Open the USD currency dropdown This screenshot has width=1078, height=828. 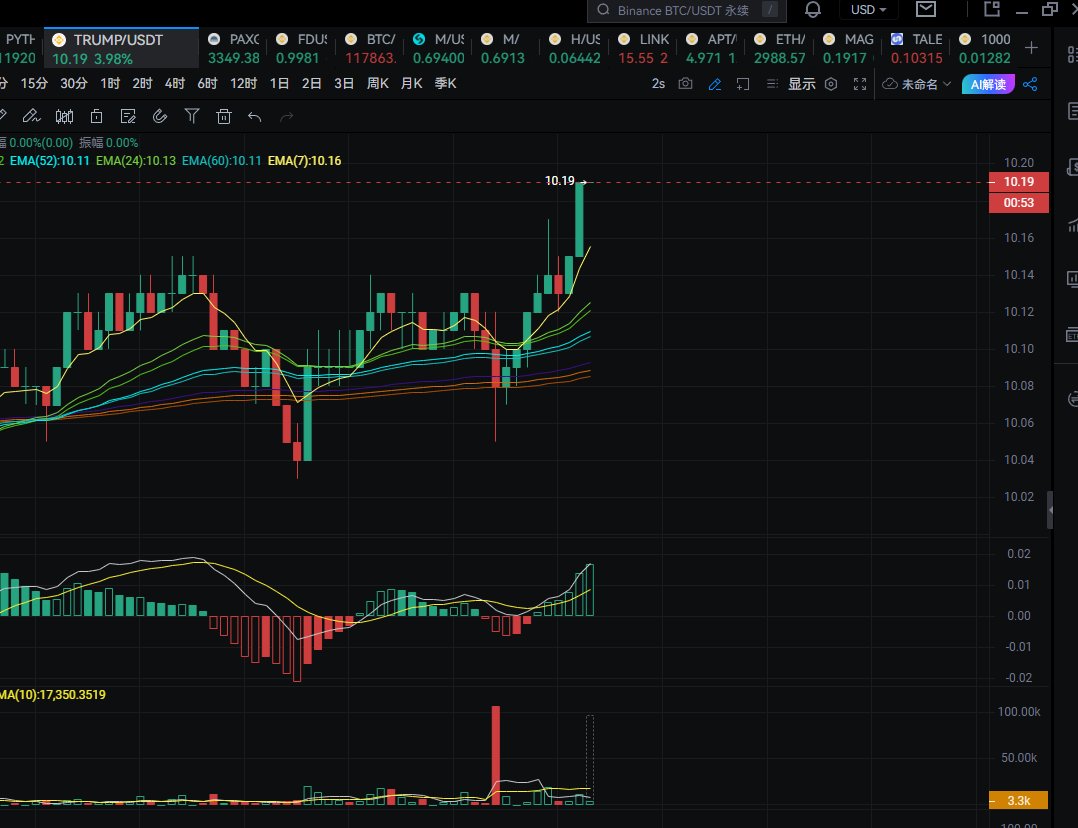pyautogui.click(x=868, y=10)
